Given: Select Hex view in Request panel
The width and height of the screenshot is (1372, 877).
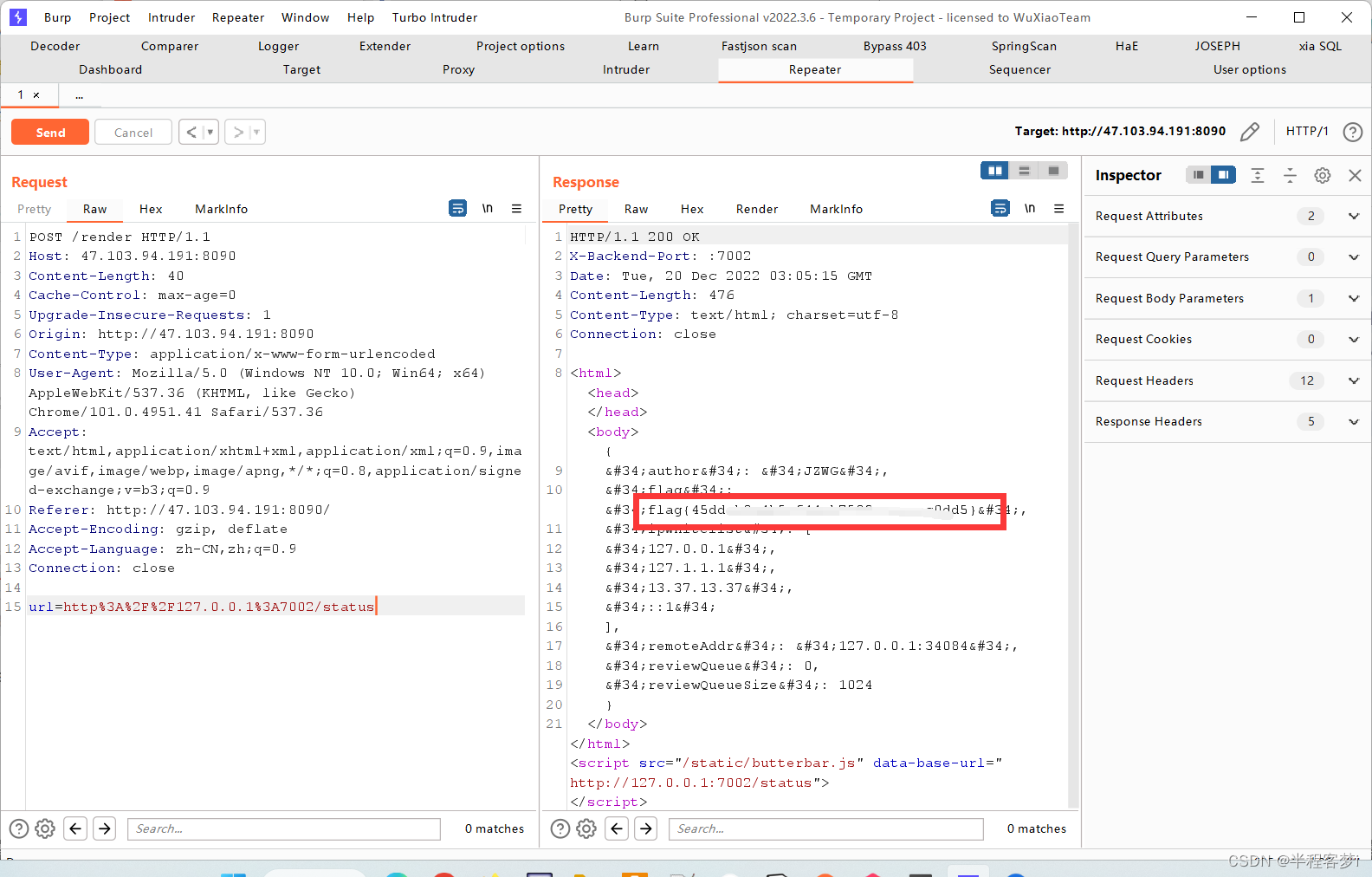Looking at the screenshot, I should 151,209.
